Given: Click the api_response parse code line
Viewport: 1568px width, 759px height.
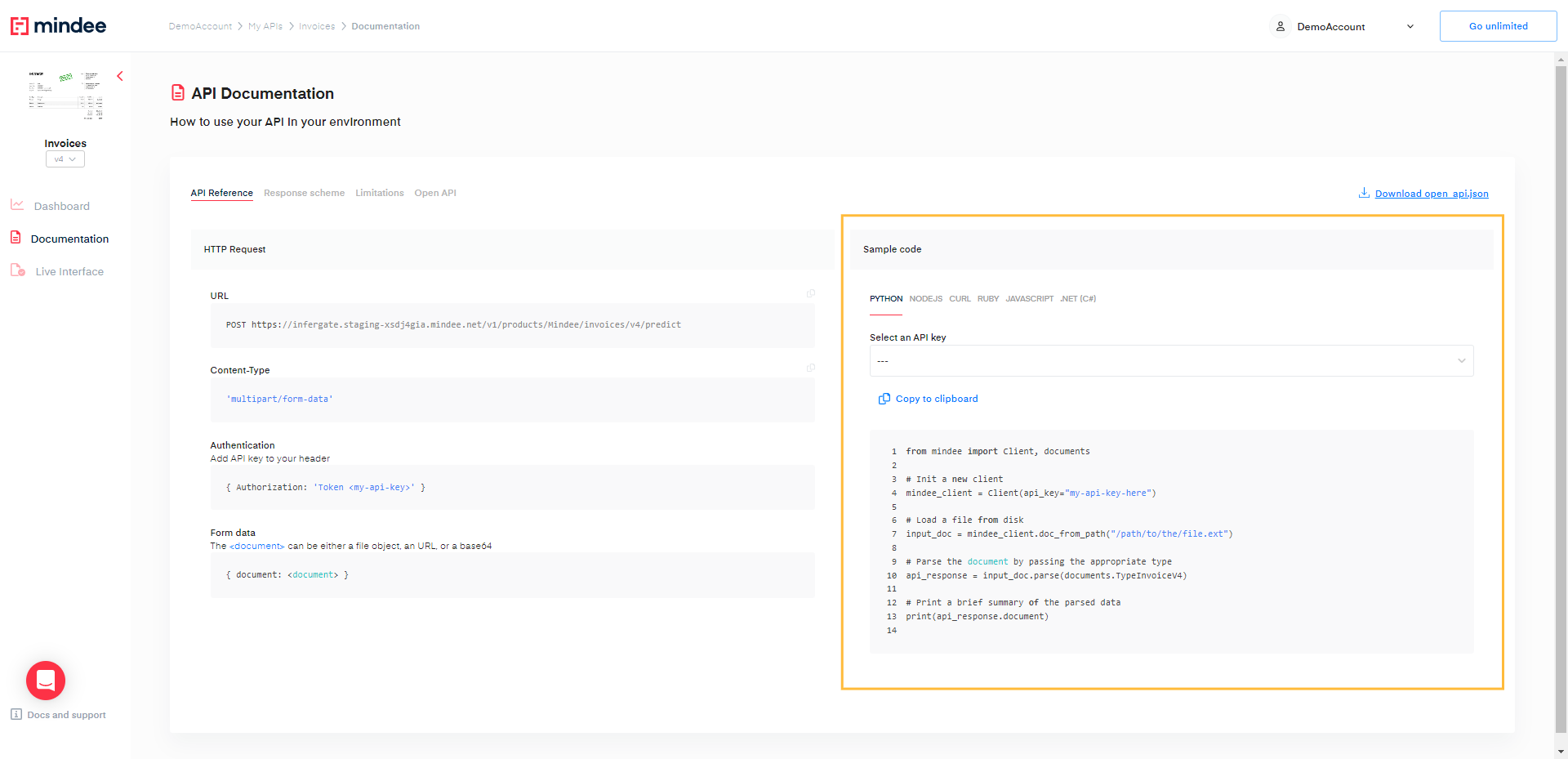Looking at the screenshot, I should pyautogui.click(x=1046, y=576).
